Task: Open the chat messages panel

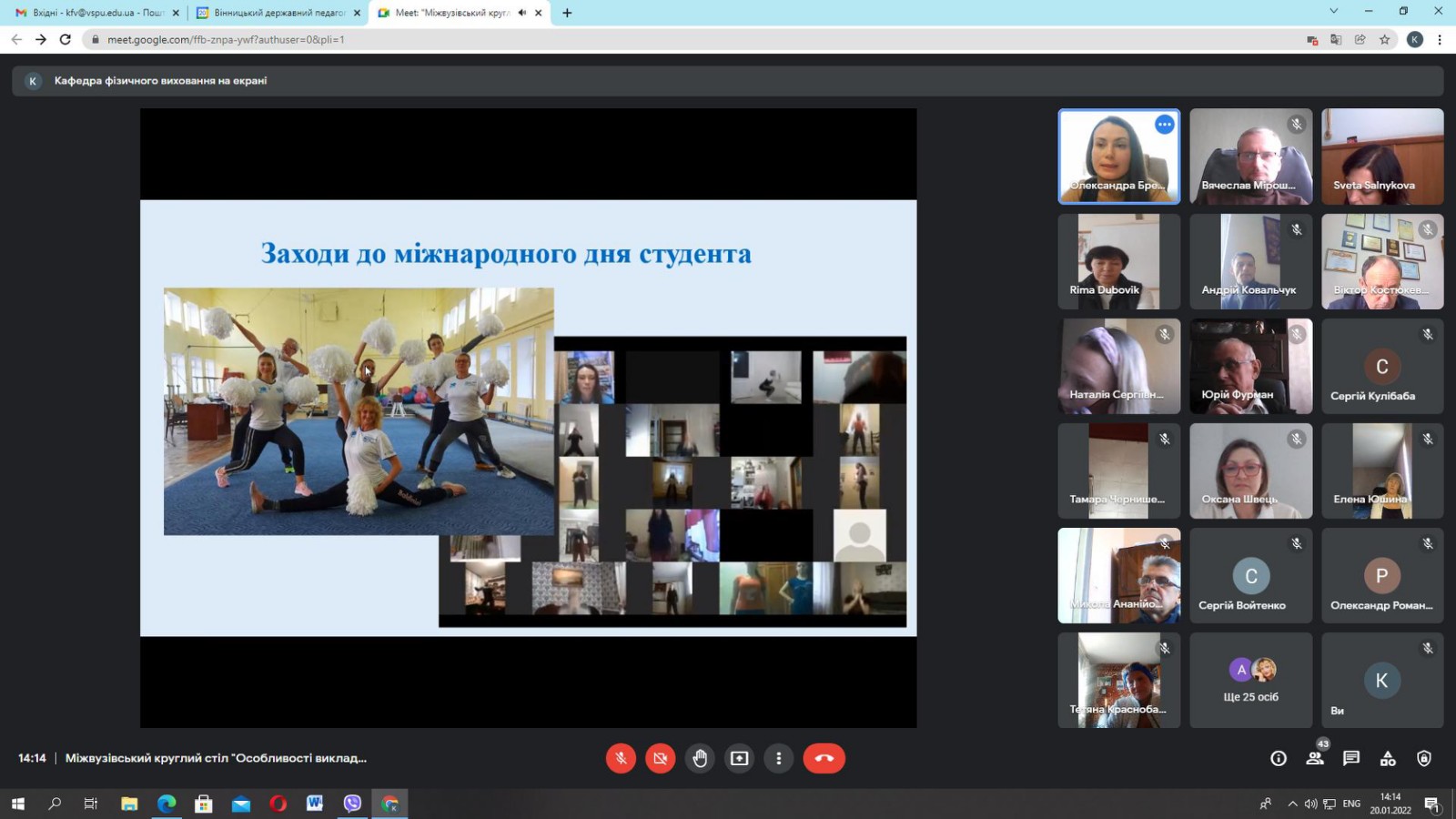Action: 1351,758
